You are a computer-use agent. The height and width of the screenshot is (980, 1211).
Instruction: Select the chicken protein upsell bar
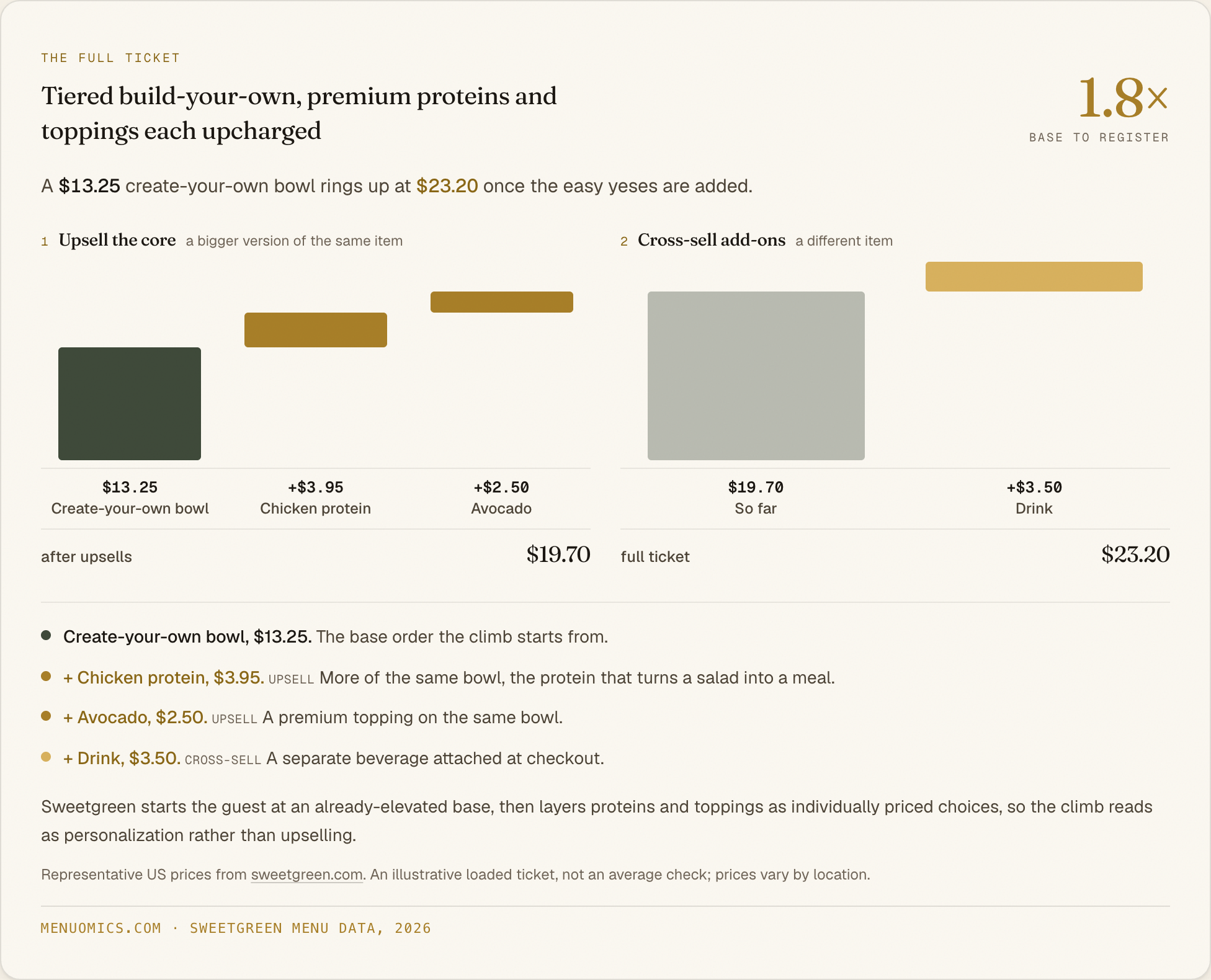click(x=316, y=330)
